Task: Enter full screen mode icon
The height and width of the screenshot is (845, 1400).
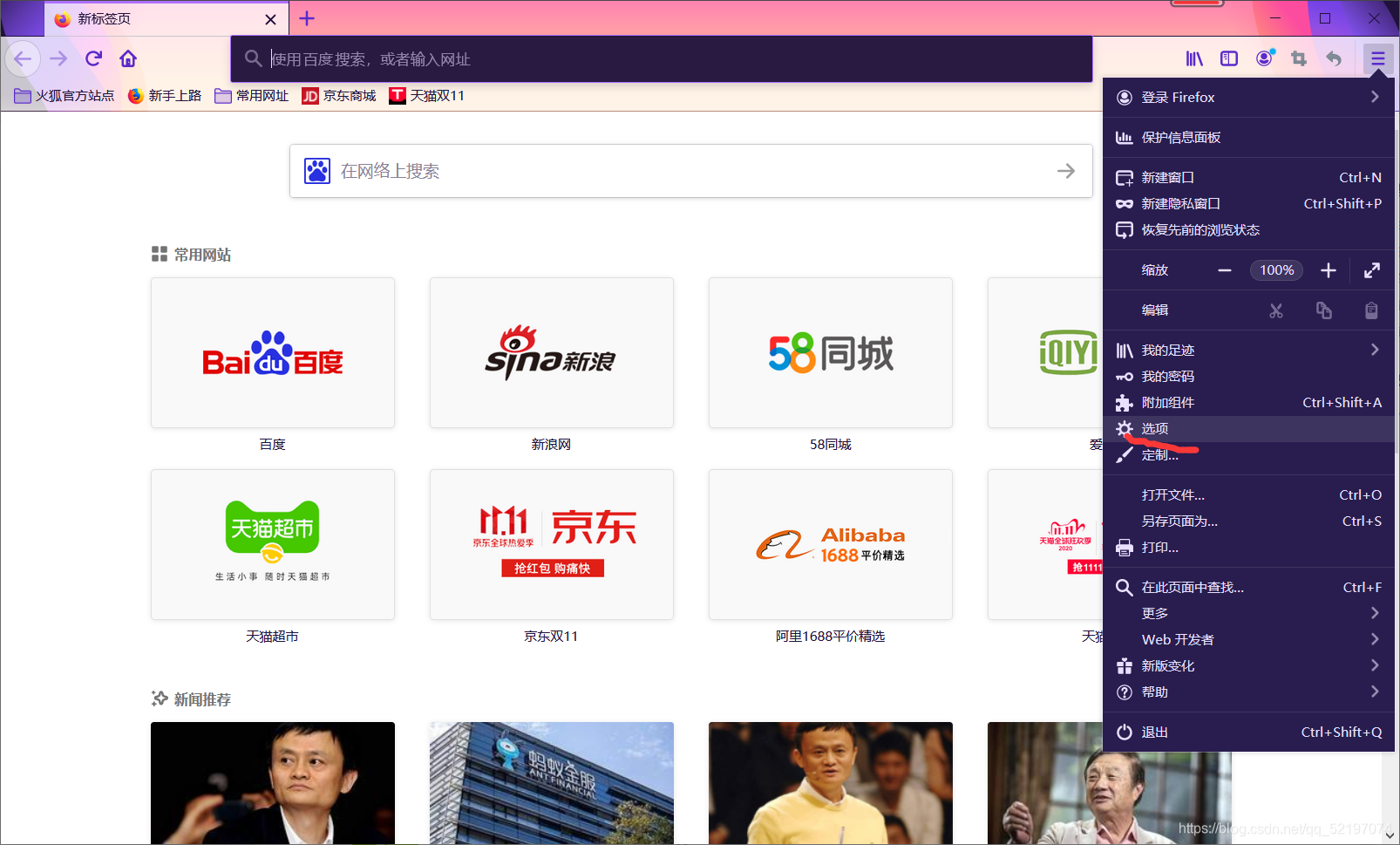Action: pos(1372,270)
